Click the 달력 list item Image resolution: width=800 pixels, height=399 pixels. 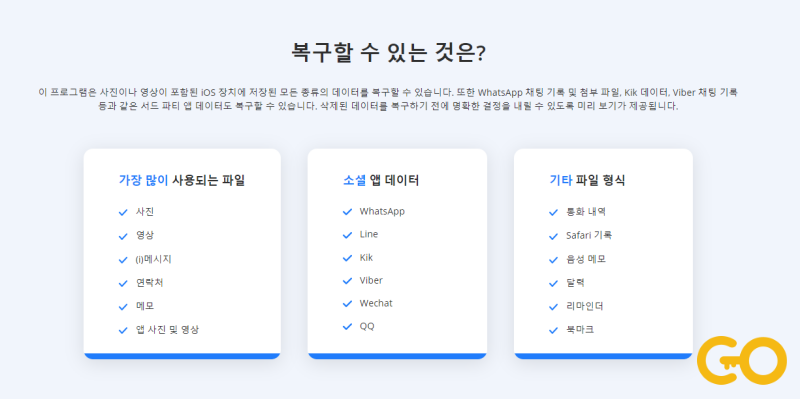(x=575, y=282)
